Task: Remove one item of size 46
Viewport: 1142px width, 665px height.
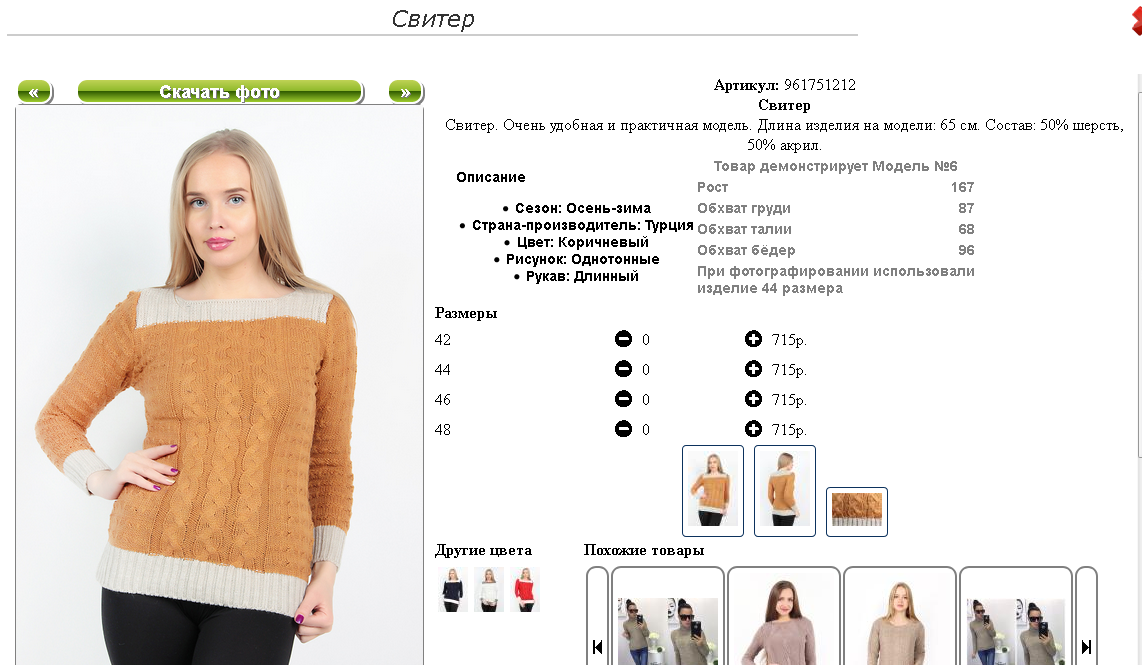Action: click(623, 398)
